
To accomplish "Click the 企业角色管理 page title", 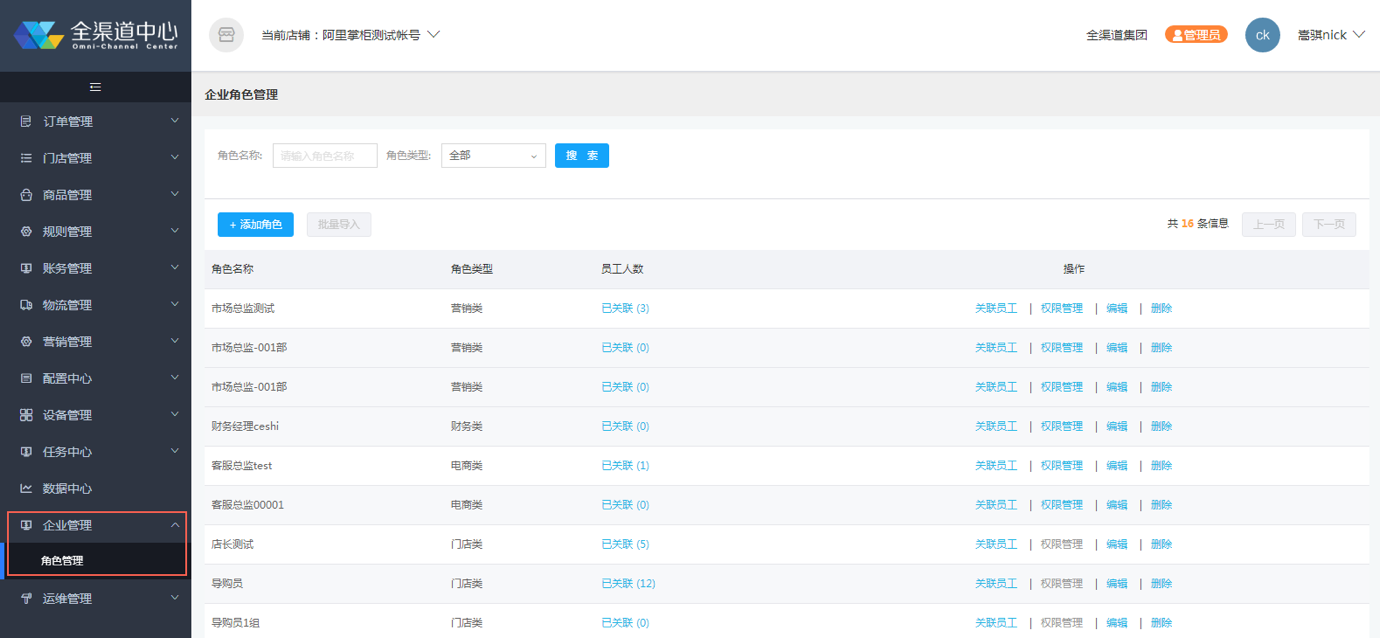I will [x=241, y=95].
